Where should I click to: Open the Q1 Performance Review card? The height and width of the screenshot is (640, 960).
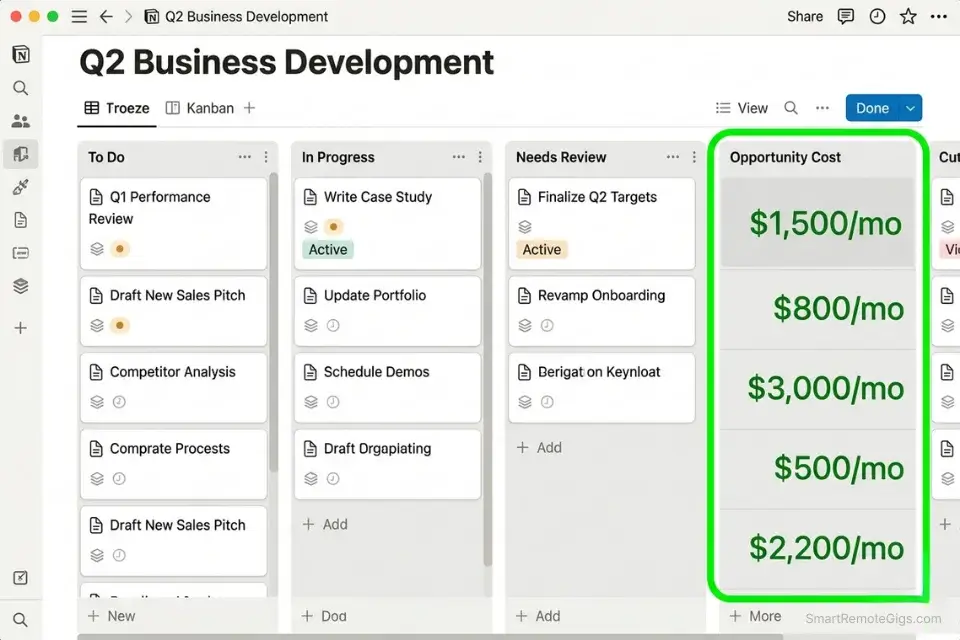coord(174,224)
